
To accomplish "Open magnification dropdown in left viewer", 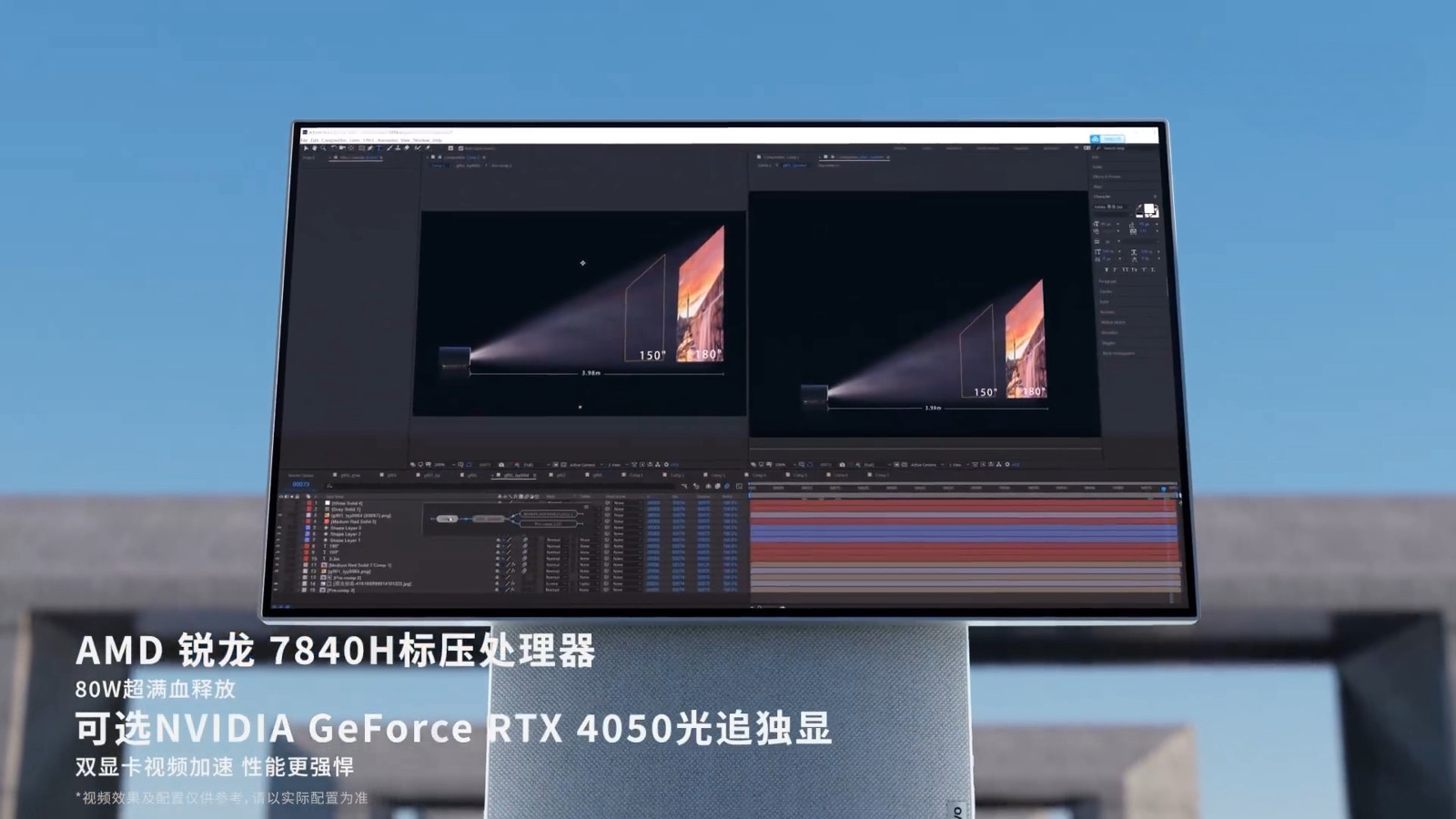I will click(442, 465).
